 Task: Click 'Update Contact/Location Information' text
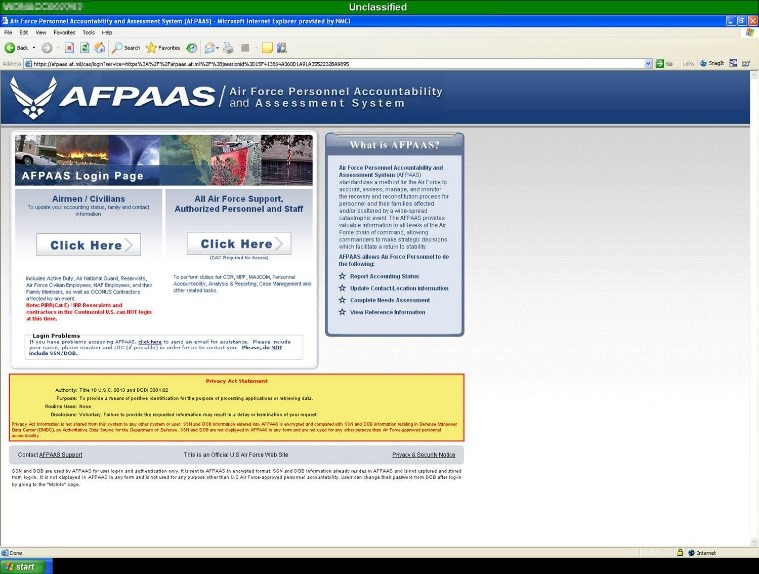point(399,288)
